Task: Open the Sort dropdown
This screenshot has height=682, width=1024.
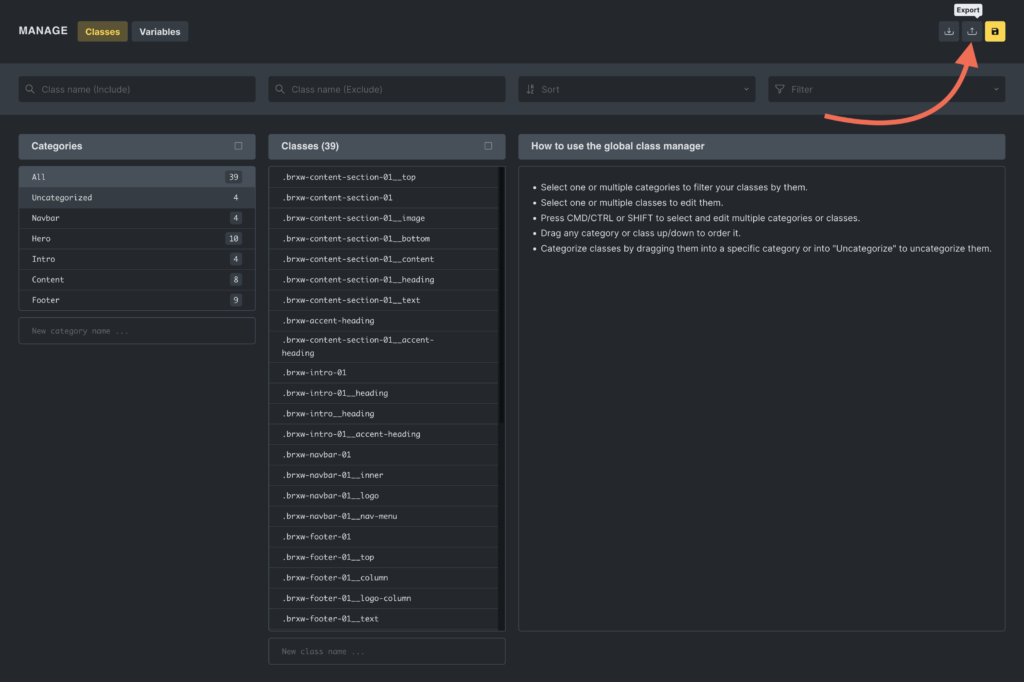Action: [x=636, y=89]
